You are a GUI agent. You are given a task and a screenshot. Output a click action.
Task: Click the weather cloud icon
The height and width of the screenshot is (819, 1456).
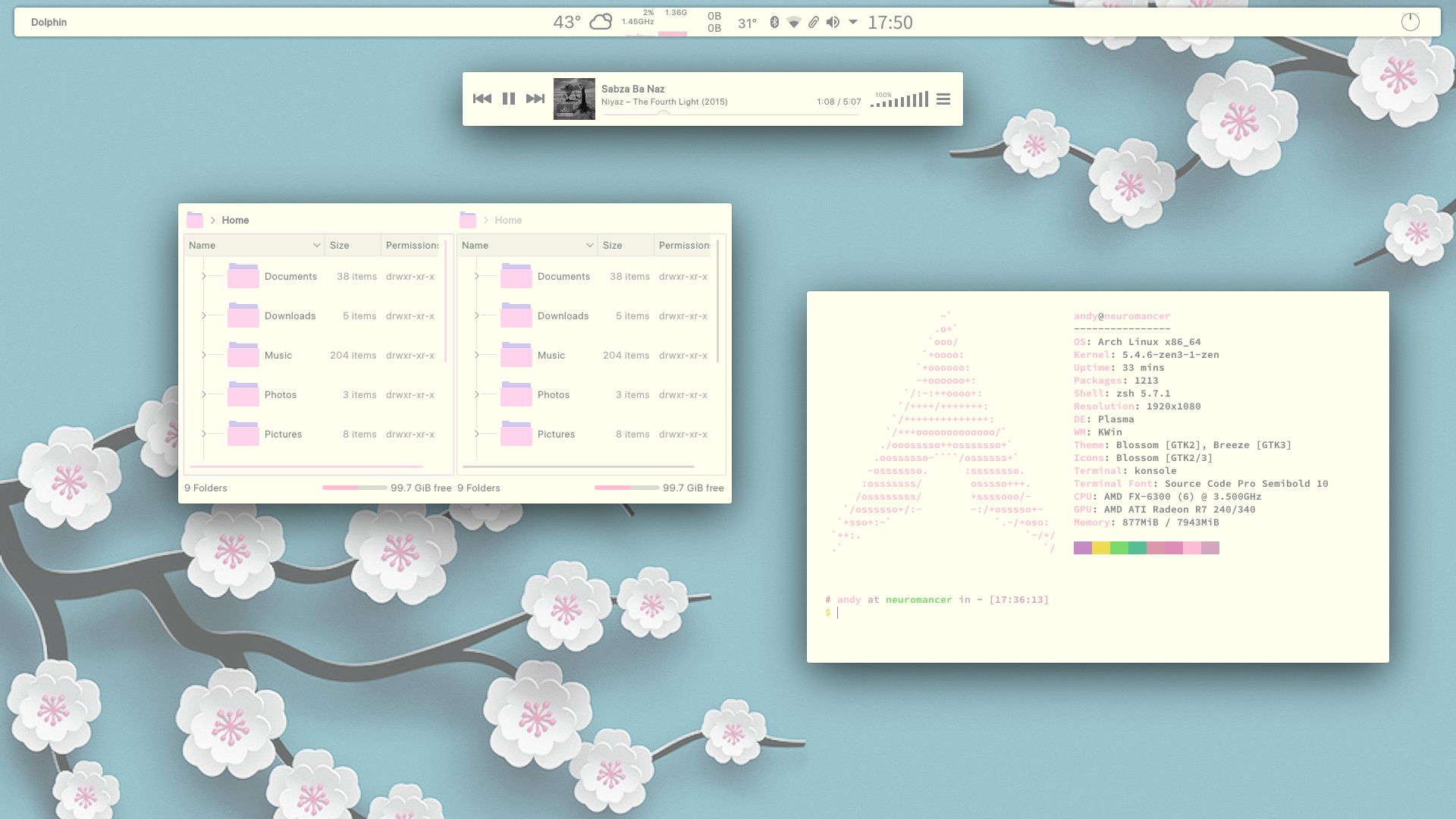click(601, 21)
